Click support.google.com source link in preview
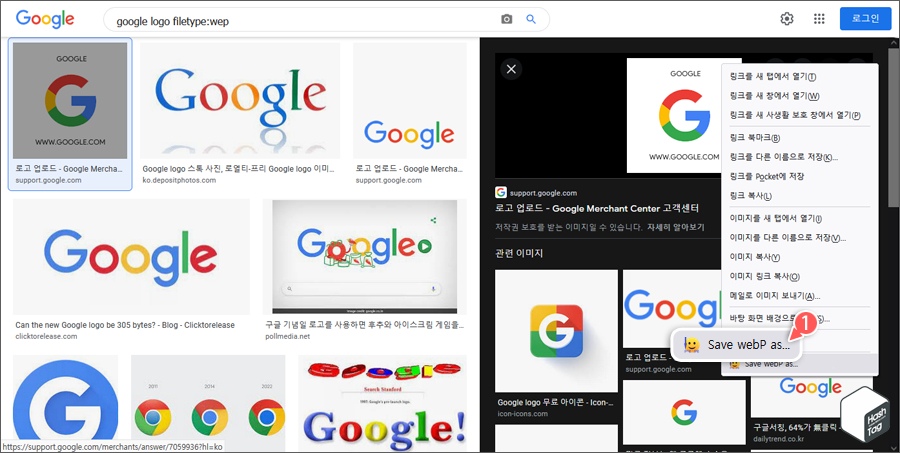The image size is (900, 453). 543,193
